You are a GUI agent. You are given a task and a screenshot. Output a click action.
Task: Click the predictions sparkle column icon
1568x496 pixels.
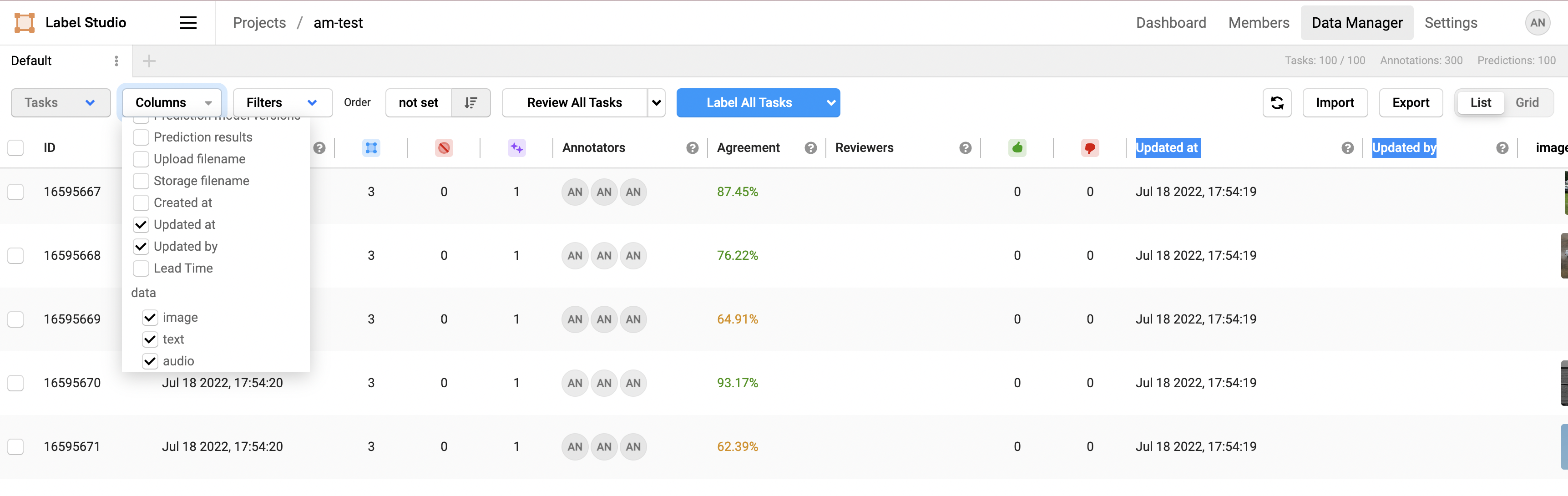click(516, 148)
